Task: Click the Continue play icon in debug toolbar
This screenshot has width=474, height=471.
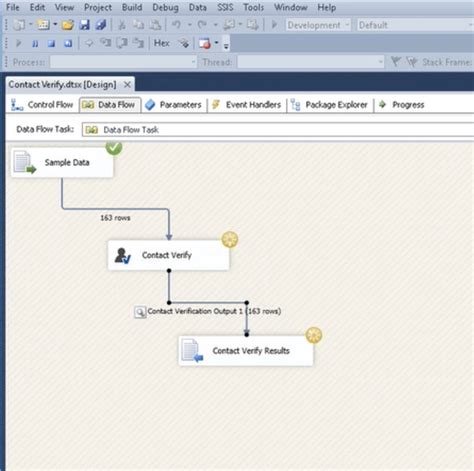Action: 19,43
